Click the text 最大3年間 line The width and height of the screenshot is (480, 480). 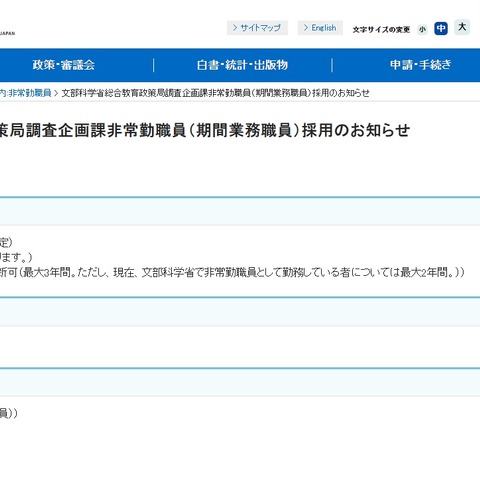[x=232, y=272]
